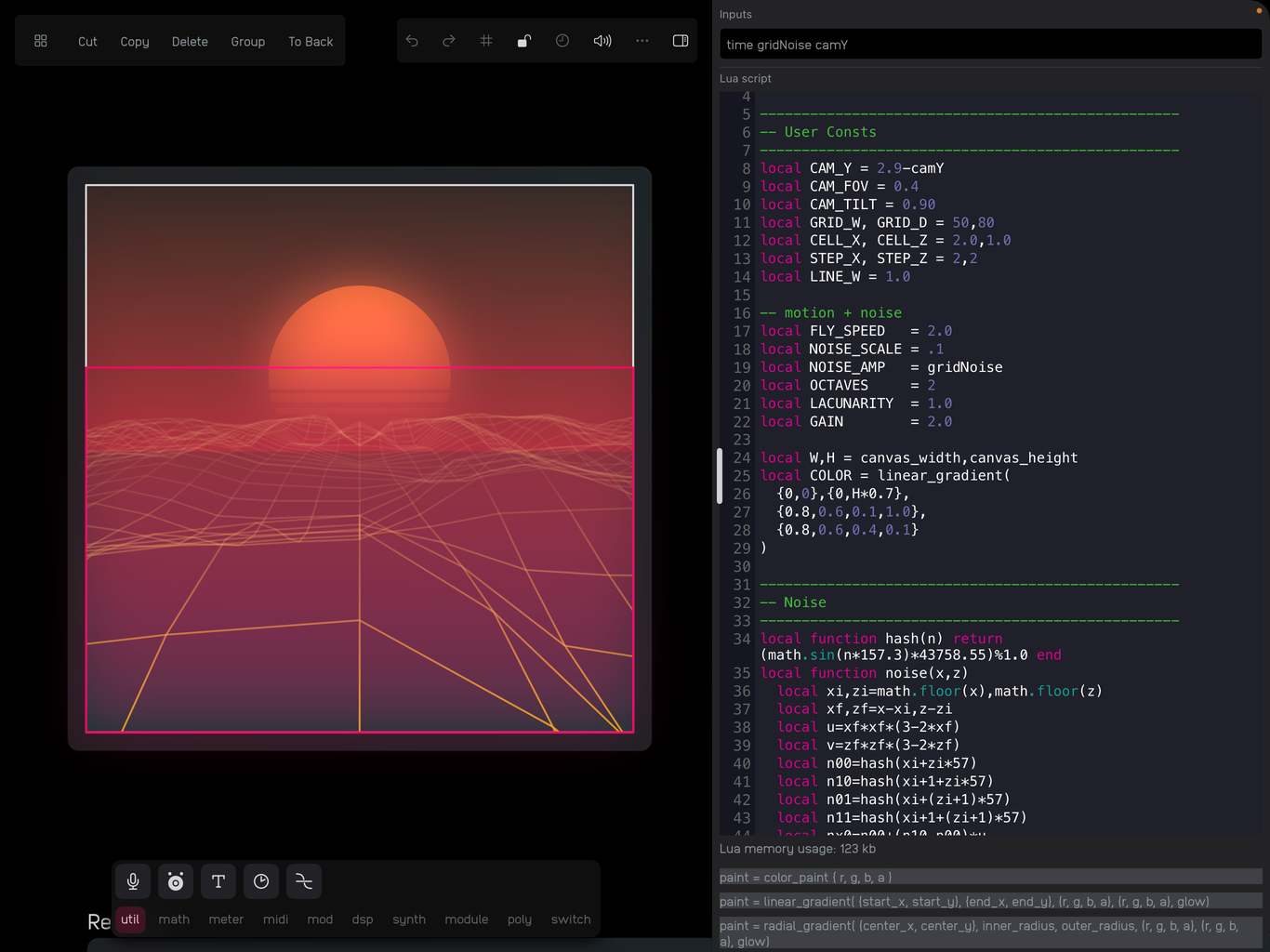Select the microphone object in the util palette
The height and width of the screenshot is (952, 1270).
tap(132, 881)
